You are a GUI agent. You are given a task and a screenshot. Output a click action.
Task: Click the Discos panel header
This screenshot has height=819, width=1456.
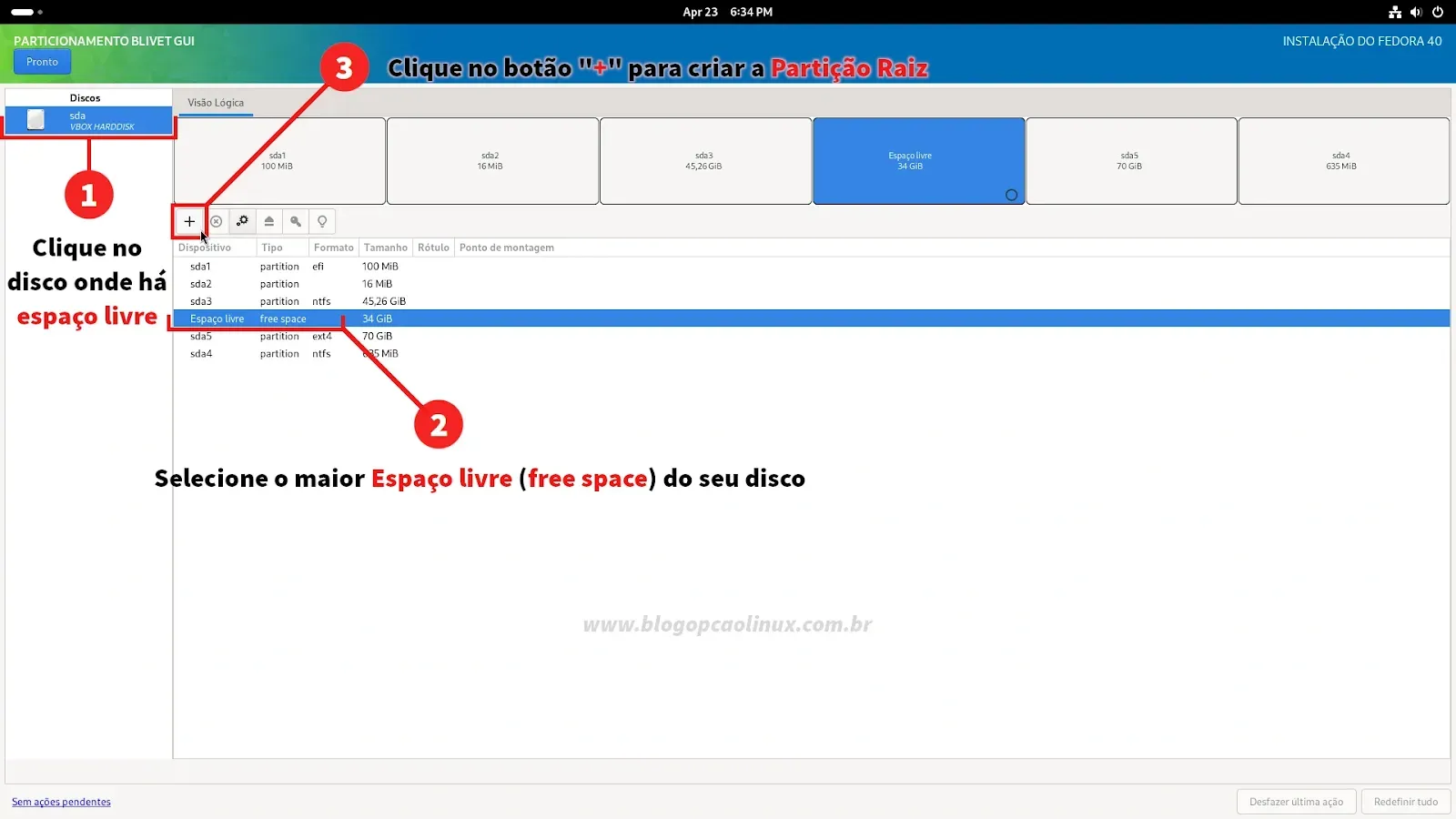86,97
